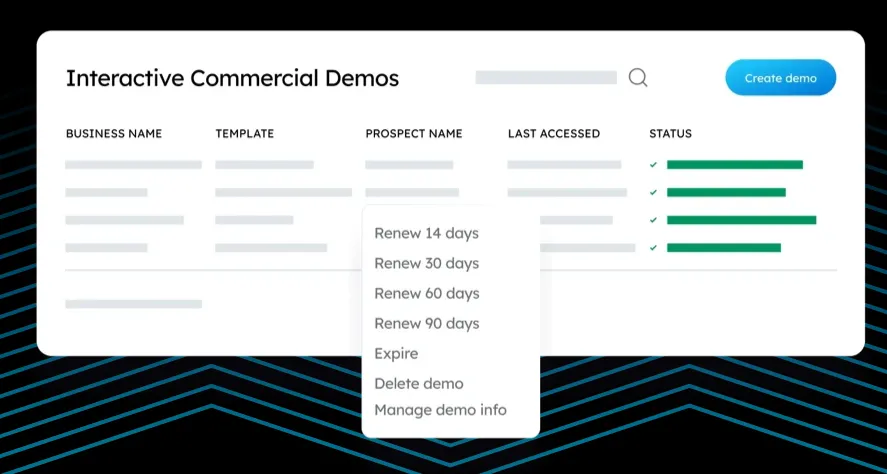Click the Create demo button
887x474 pixels.
point(781,77)
